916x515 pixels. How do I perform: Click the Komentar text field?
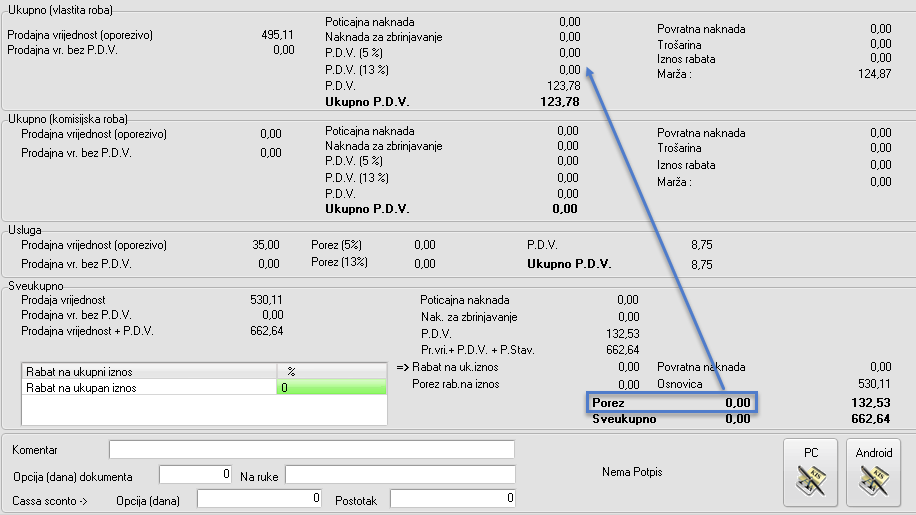pos(311,449)
